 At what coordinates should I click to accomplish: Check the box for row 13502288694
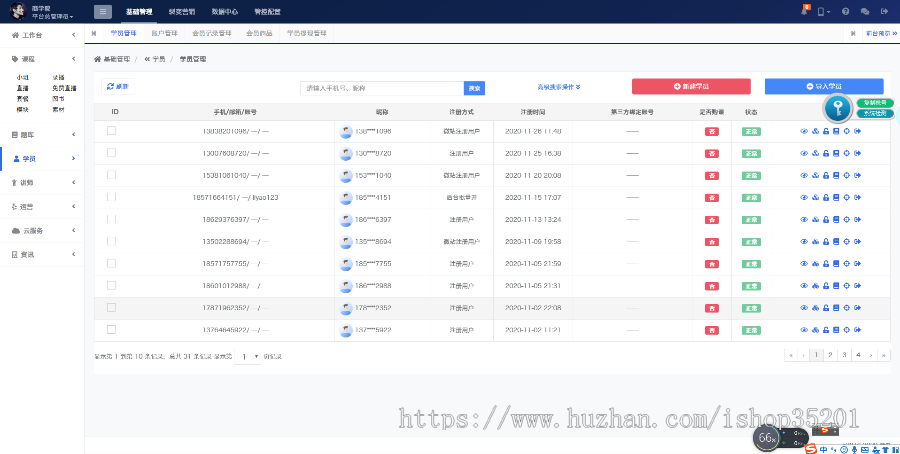(111, 241)
